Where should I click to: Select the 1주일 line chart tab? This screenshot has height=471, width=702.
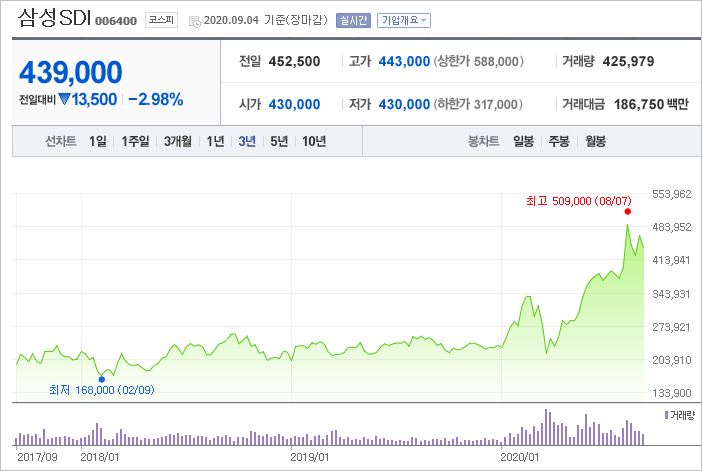coord(135,141)
